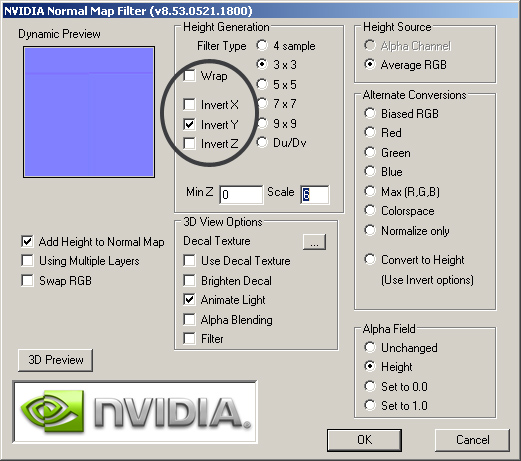Screen dimensions: 521x461
Task: Choose the 7 x 7 filter type
Action: (262, 104)
